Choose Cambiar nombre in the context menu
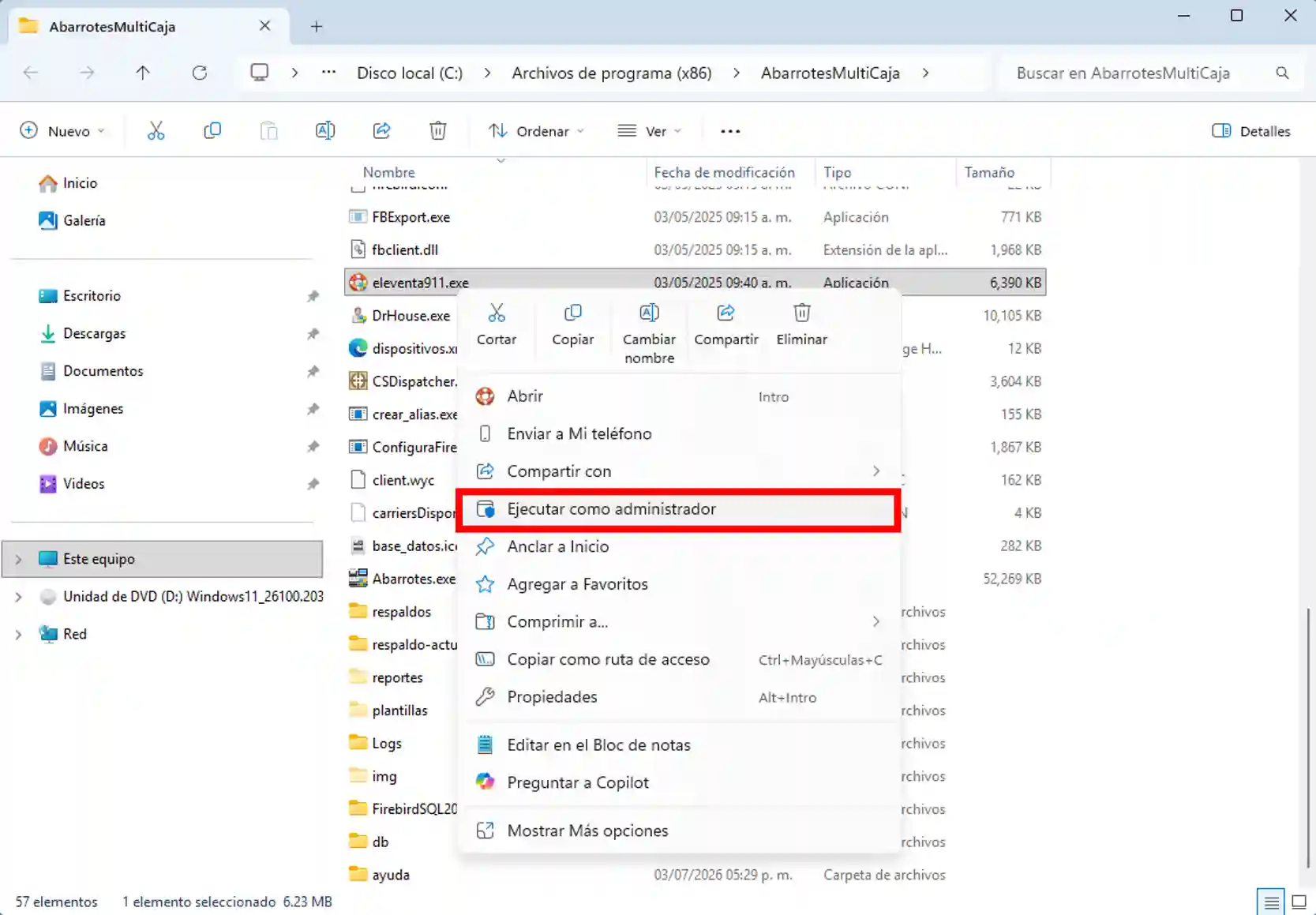The image size is (1316, 915). coord(649,333)
